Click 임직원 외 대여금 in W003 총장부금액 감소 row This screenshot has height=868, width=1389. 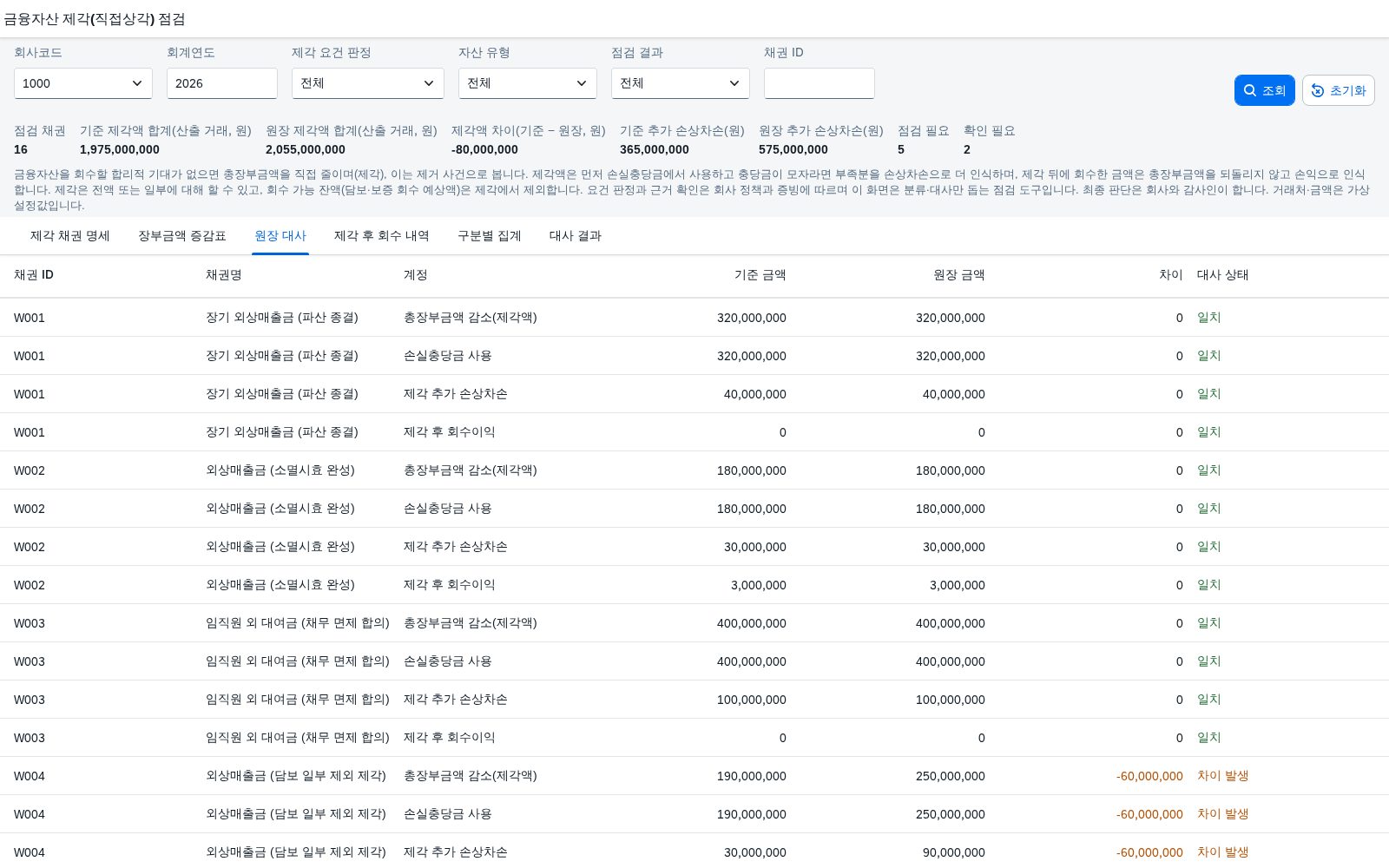pyautogui.click(x=298, y=623)
